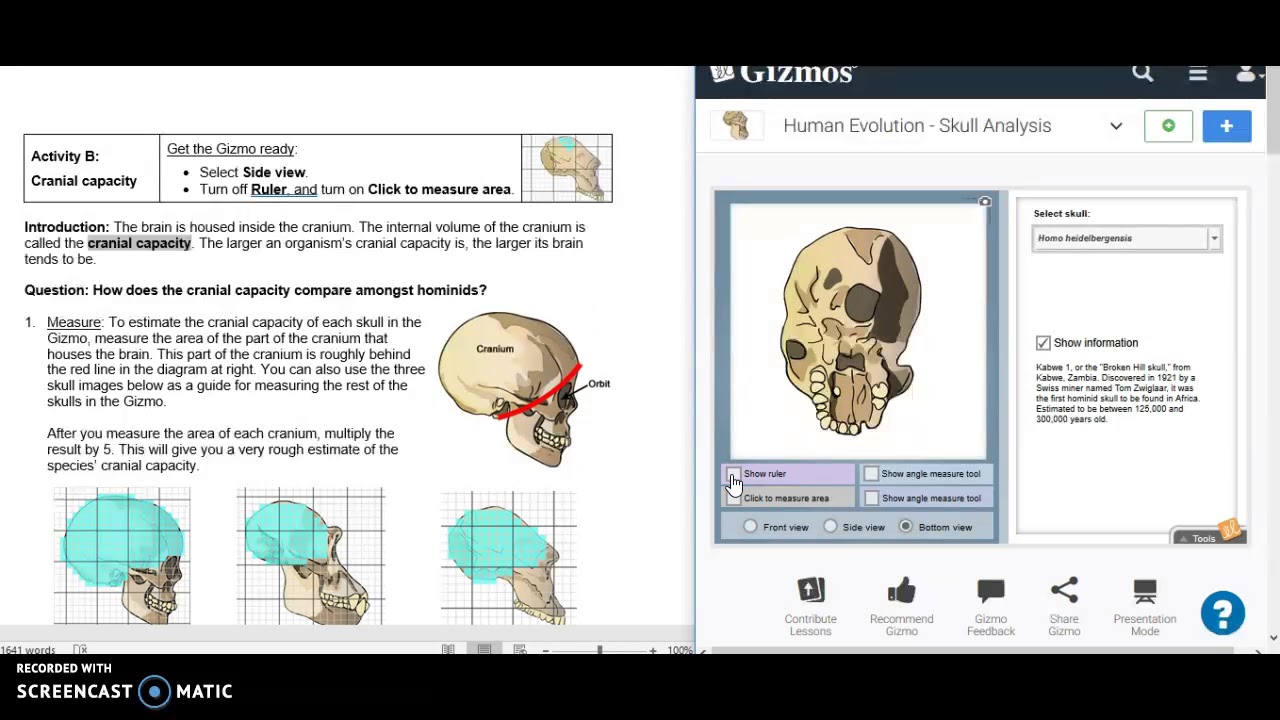Click the 1641 words count in status bar

tap(28, 650)
